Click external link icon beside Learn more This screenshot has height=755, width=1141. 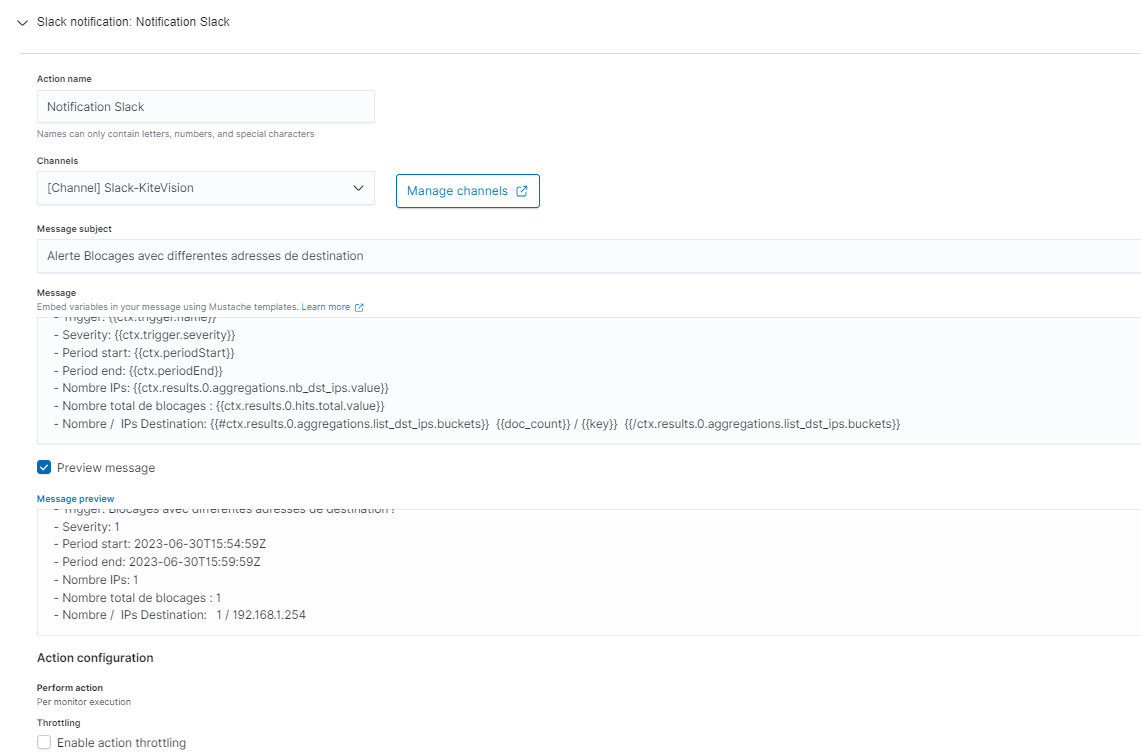(360, 307)
